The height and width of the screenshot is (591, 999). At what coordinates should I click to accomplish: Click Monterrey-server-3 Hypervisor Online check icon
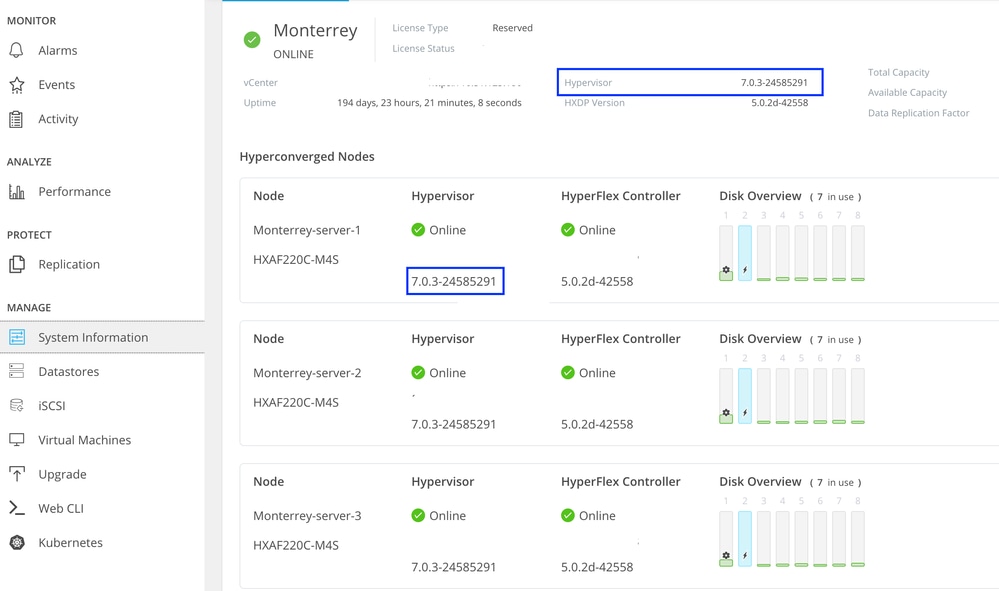(418, 515)
